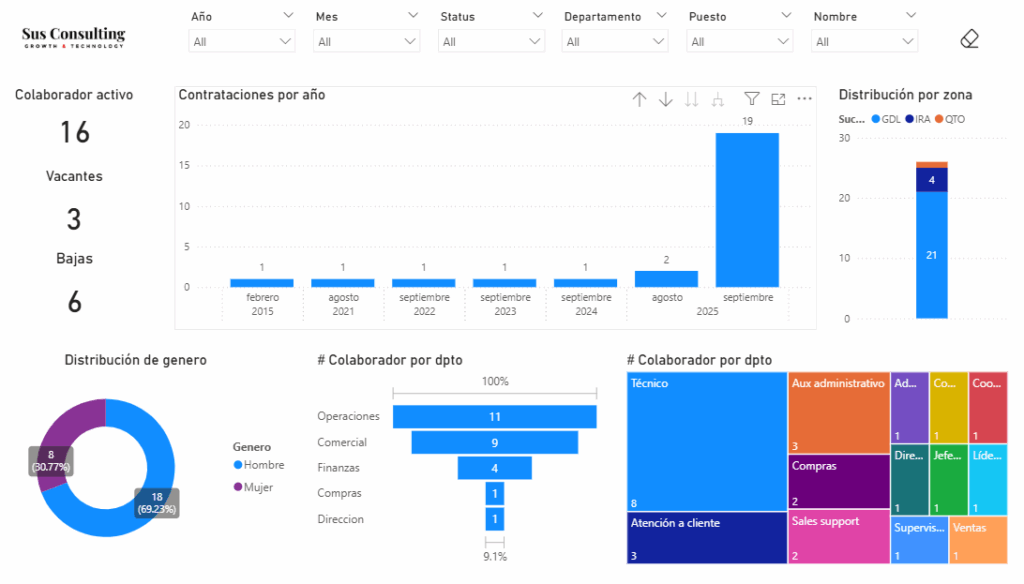This screenshot has height=584, width=1024.
Task: Click the drill up arrow on the hiring chart
Action: click(640, 99)
